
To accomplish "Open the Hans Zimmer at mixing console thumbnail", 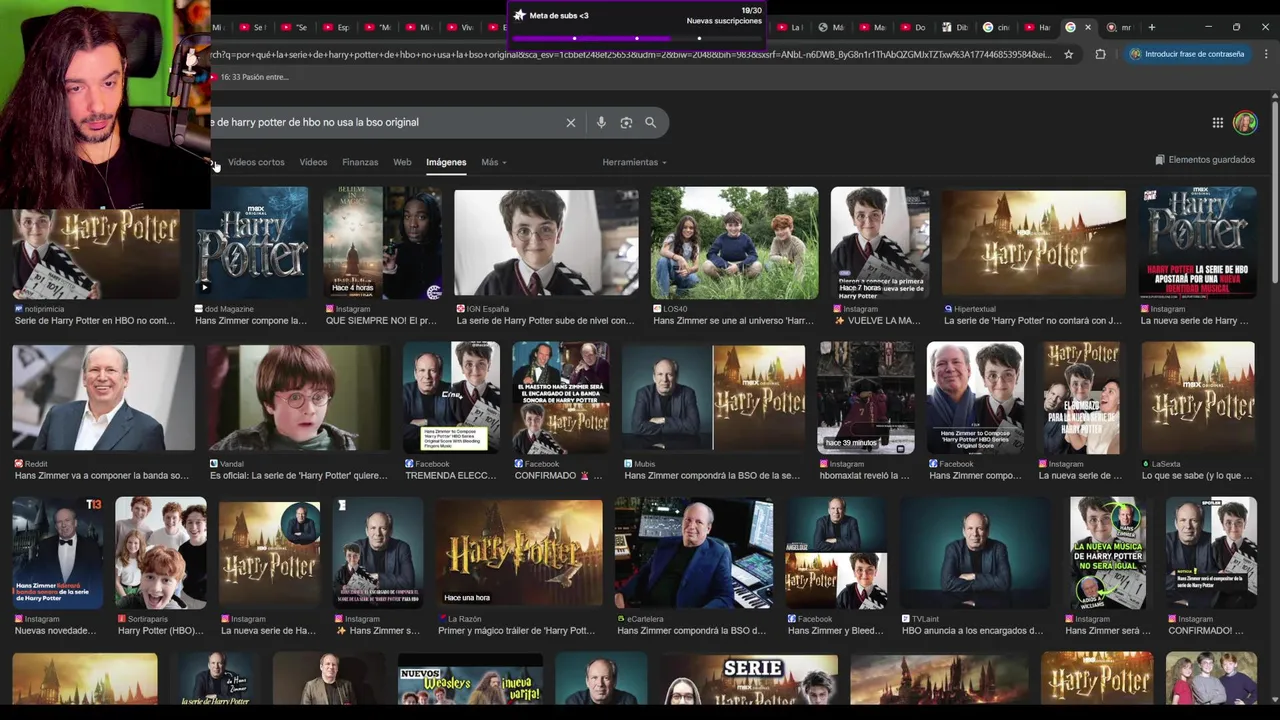I will 694,553.
